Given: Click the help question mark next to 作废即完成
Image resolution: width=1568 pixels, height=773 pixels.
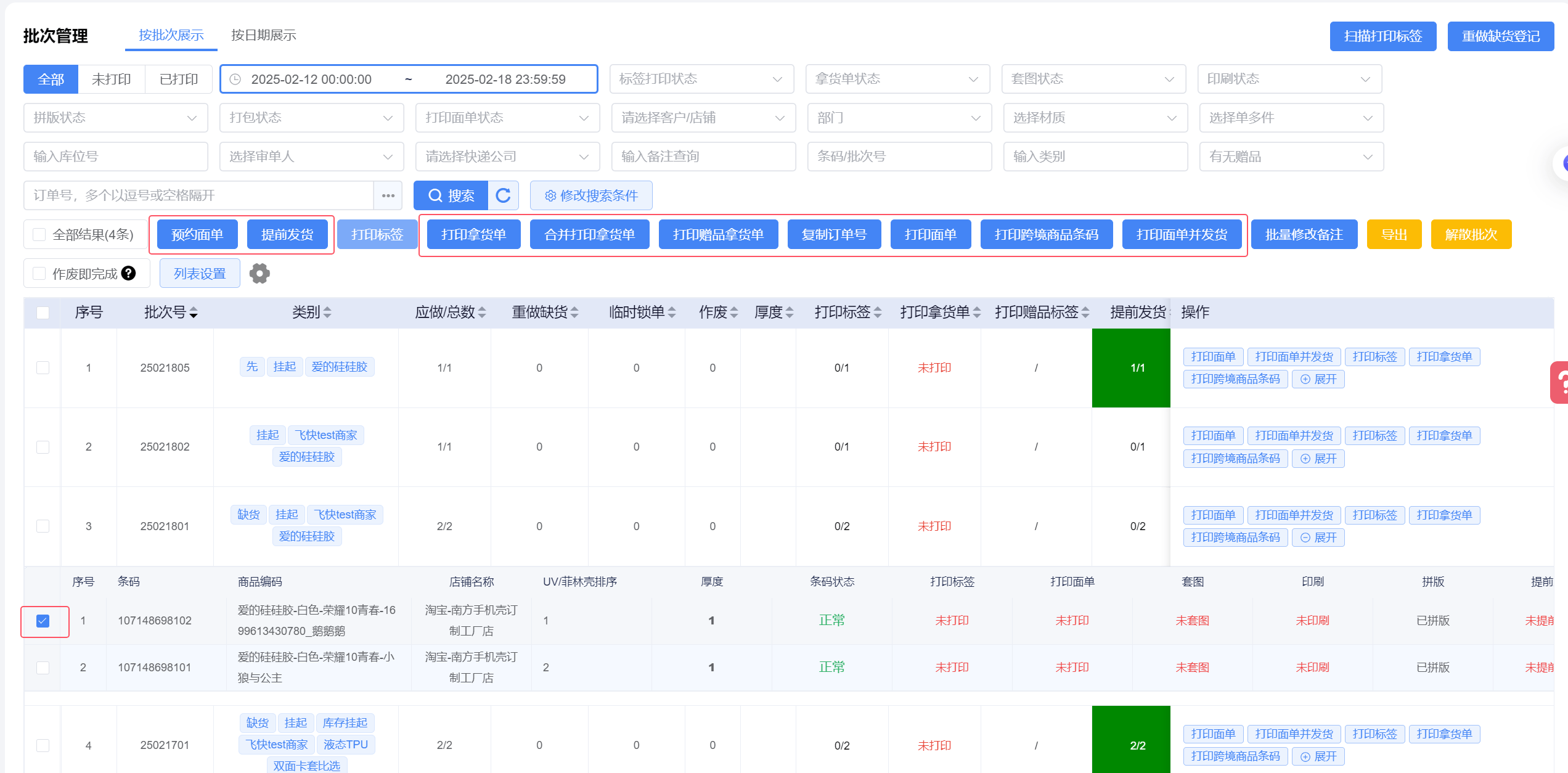Looking at the screenshot, I should point(128,273).
